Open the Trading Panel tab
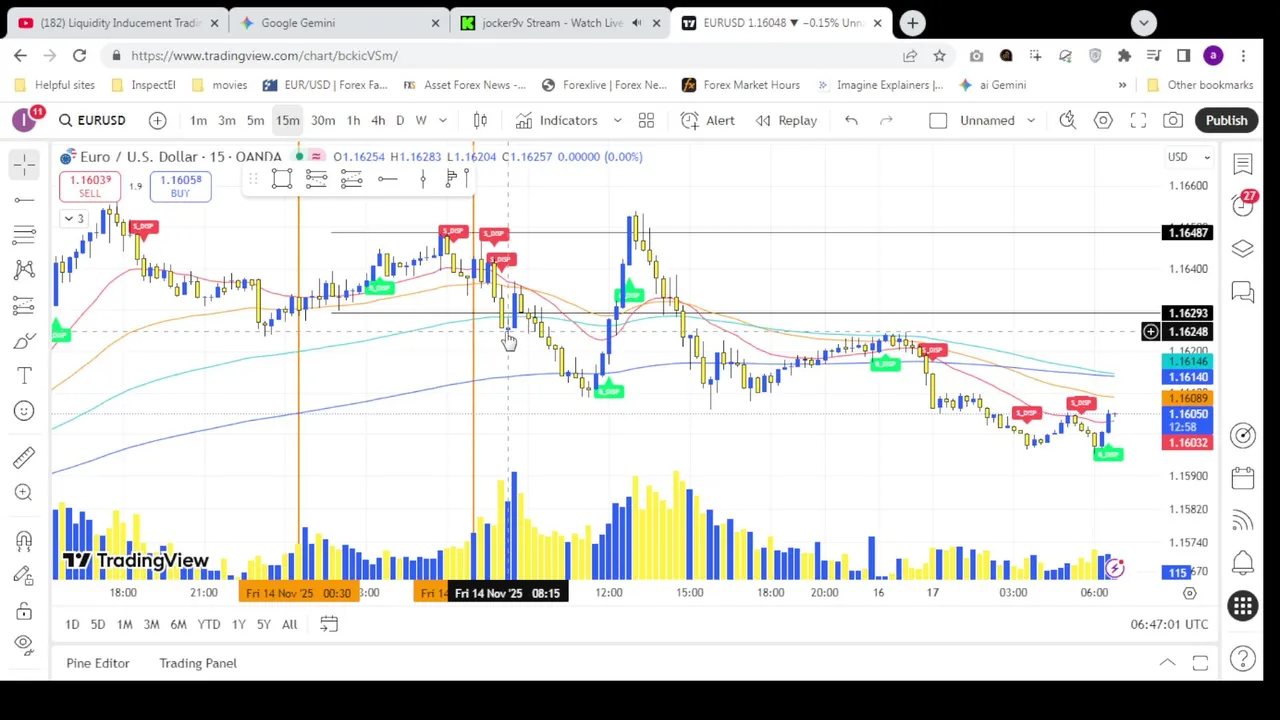Viewport: 1280px width, 720px height. pyautogui.click(x=198, y=663)
